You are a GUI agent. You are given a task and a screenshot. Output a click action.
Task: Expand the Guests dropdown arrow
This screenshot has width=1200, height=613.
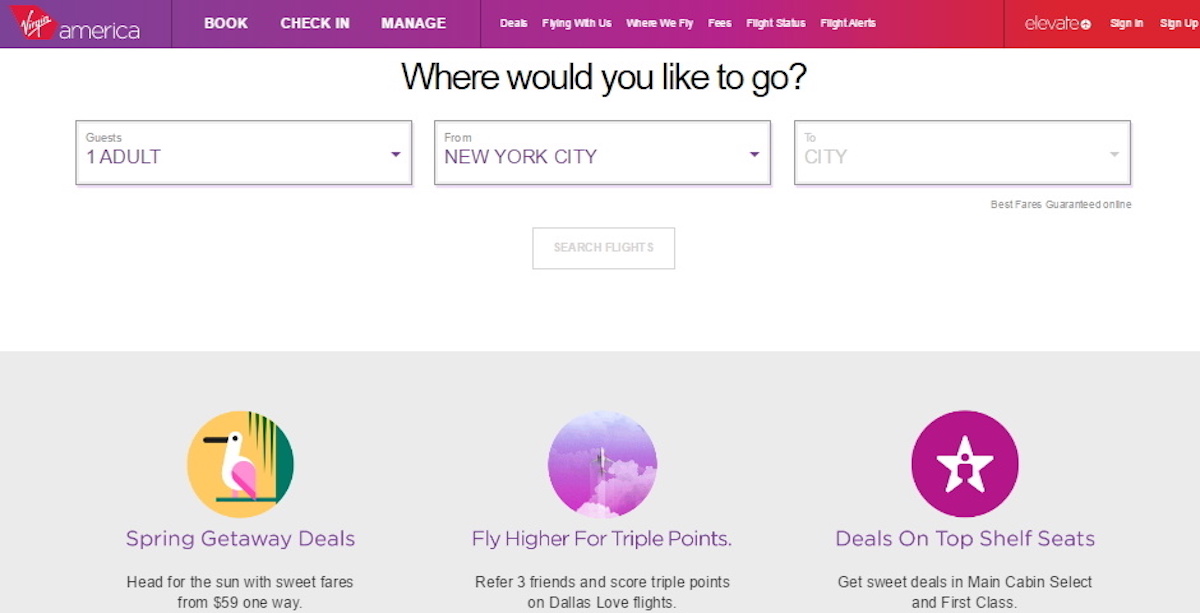click(395, 154)
